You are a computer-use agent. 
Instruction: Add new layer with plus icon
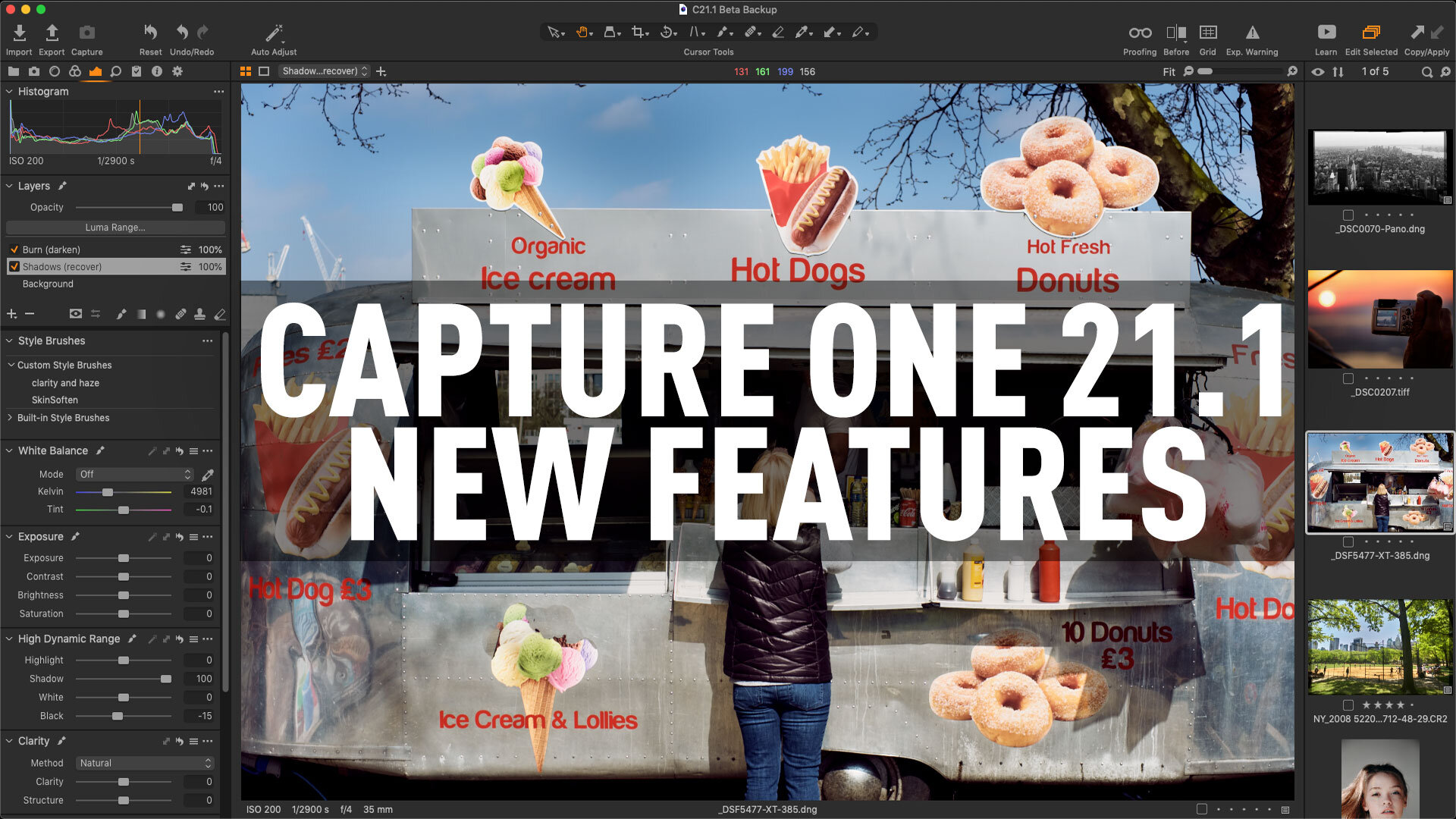[x=11, y=314]
